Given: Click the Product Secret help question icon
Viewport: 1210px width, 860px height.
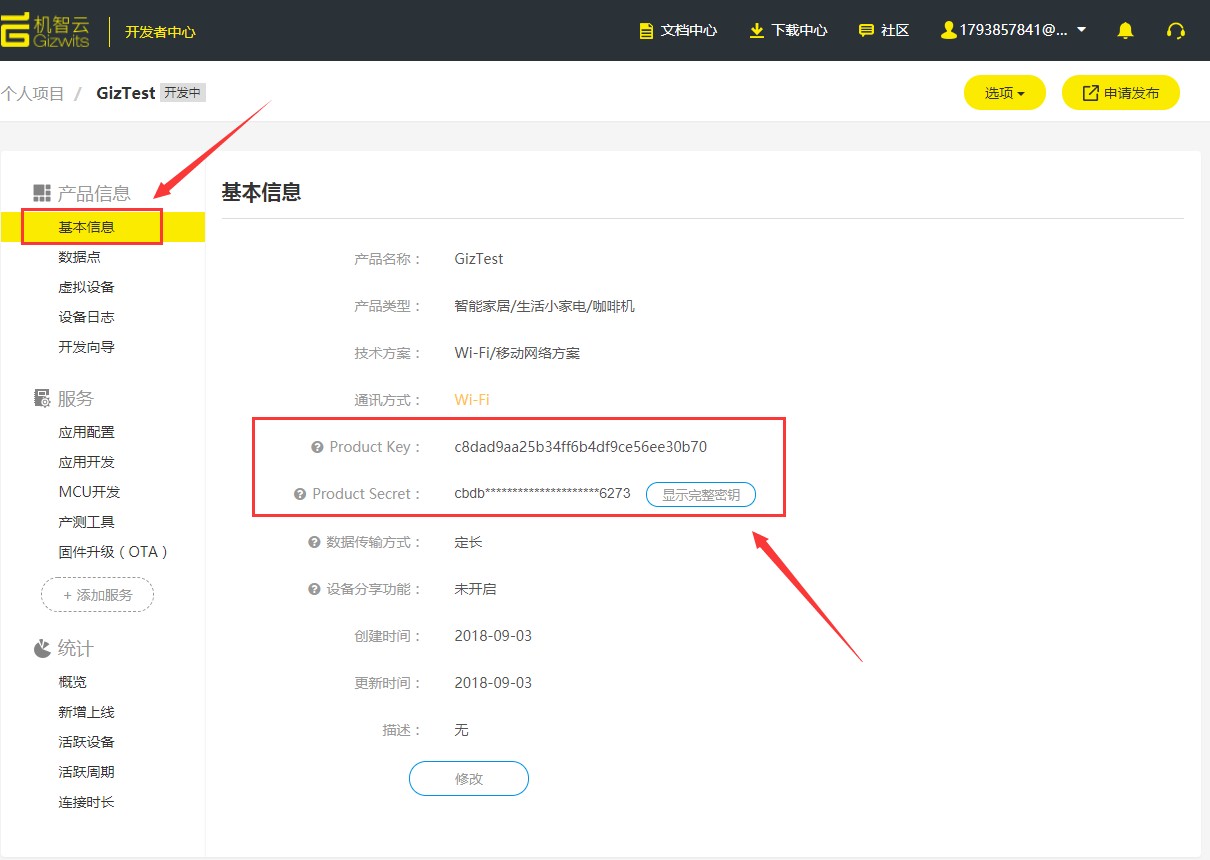Looking at the screenshot, I should point(300,494).
